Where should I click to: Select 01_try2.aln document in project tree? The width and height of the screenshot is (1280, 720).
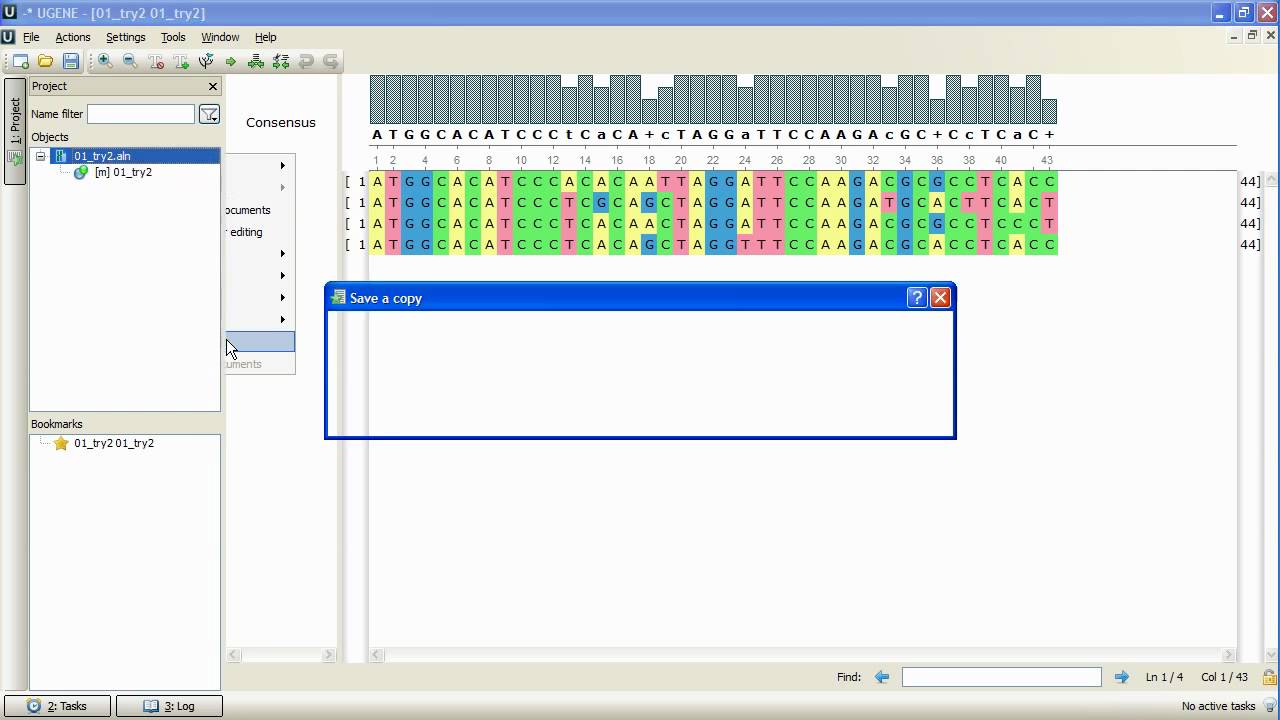click(102, 156)
